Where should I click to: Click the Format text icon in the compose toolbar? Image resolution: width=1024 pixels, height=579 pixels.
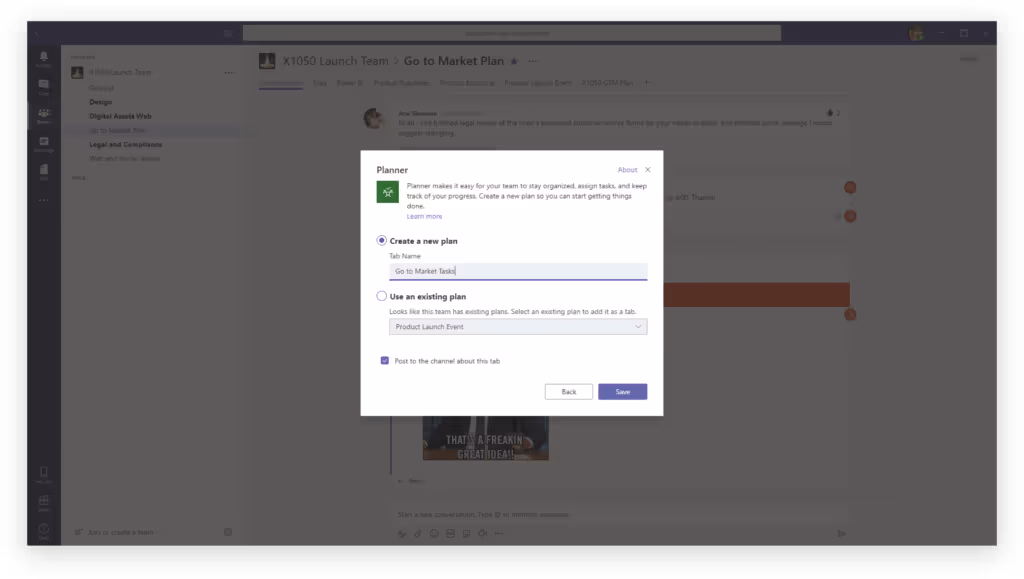[402, 534]
